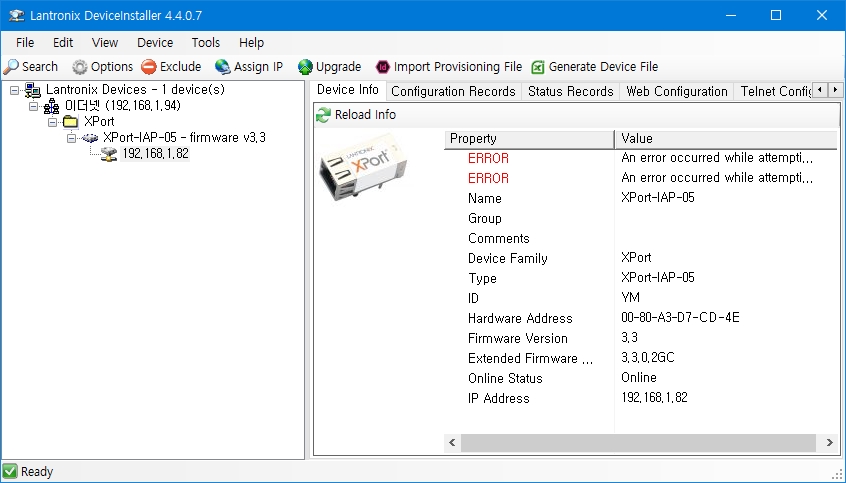This screenshot has width=846, height=483.
Task: Select the 192.168.1.82 tree item text
Action: click(155, 154)
